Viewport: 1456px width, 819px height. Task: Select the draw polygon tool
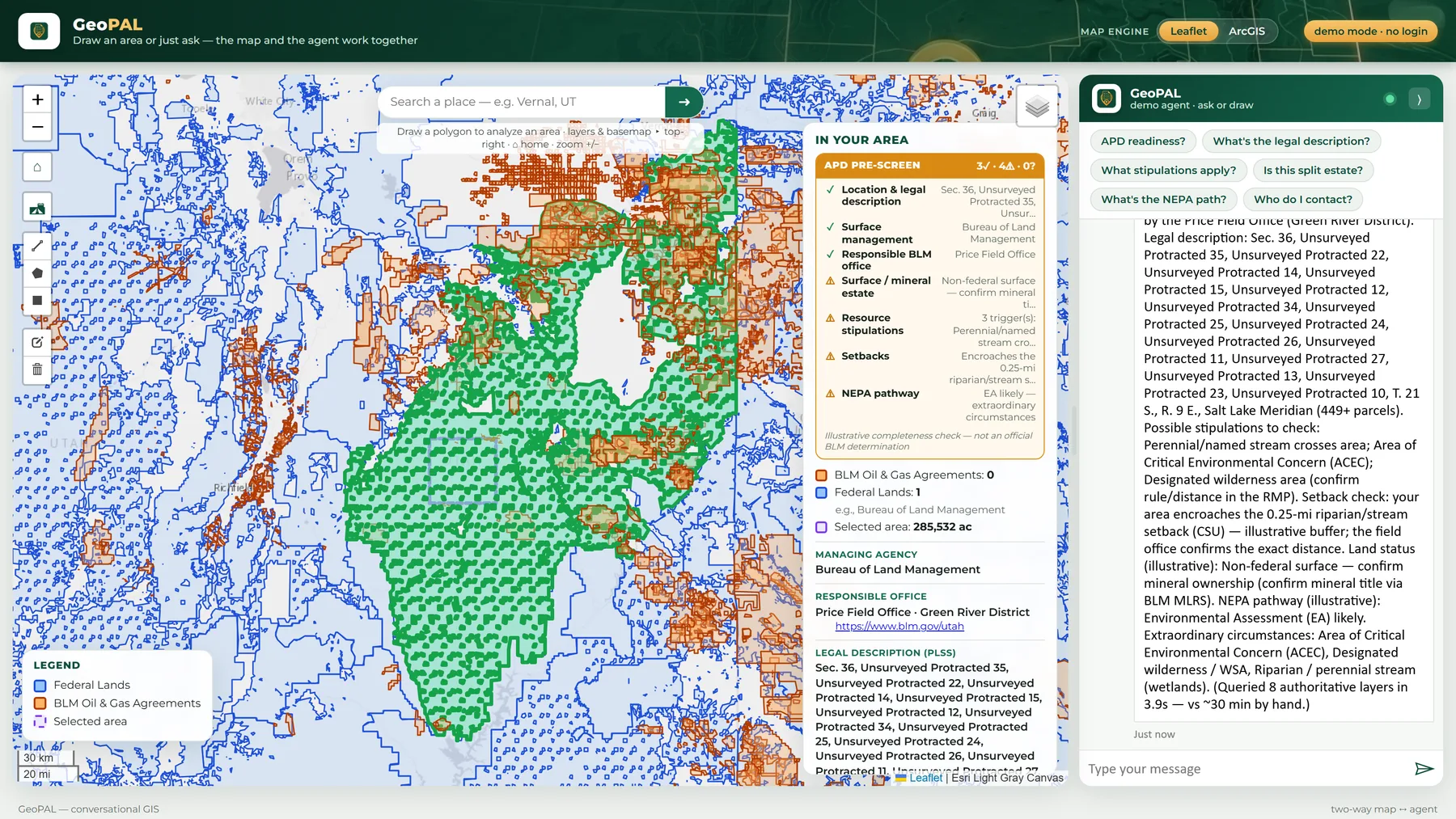37,273
